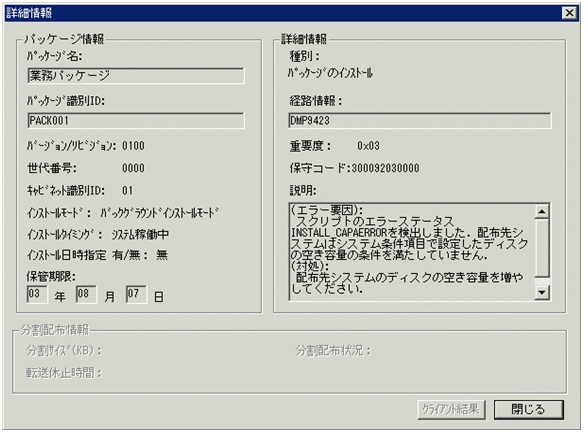Click the 説明 scrollbar thumb
Image resolution: width=585 pixels, height=433 pixels.
pos(542,248)
